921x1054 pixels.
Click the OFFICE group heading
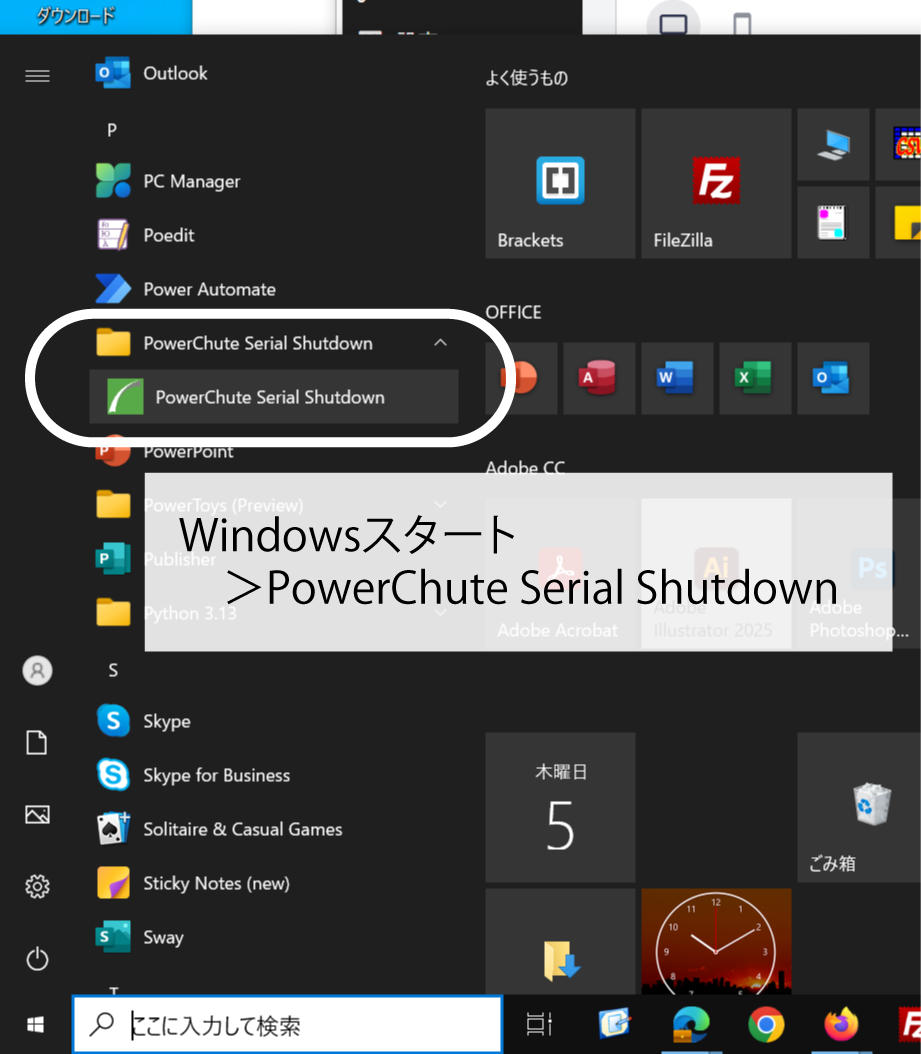point(513,313)
